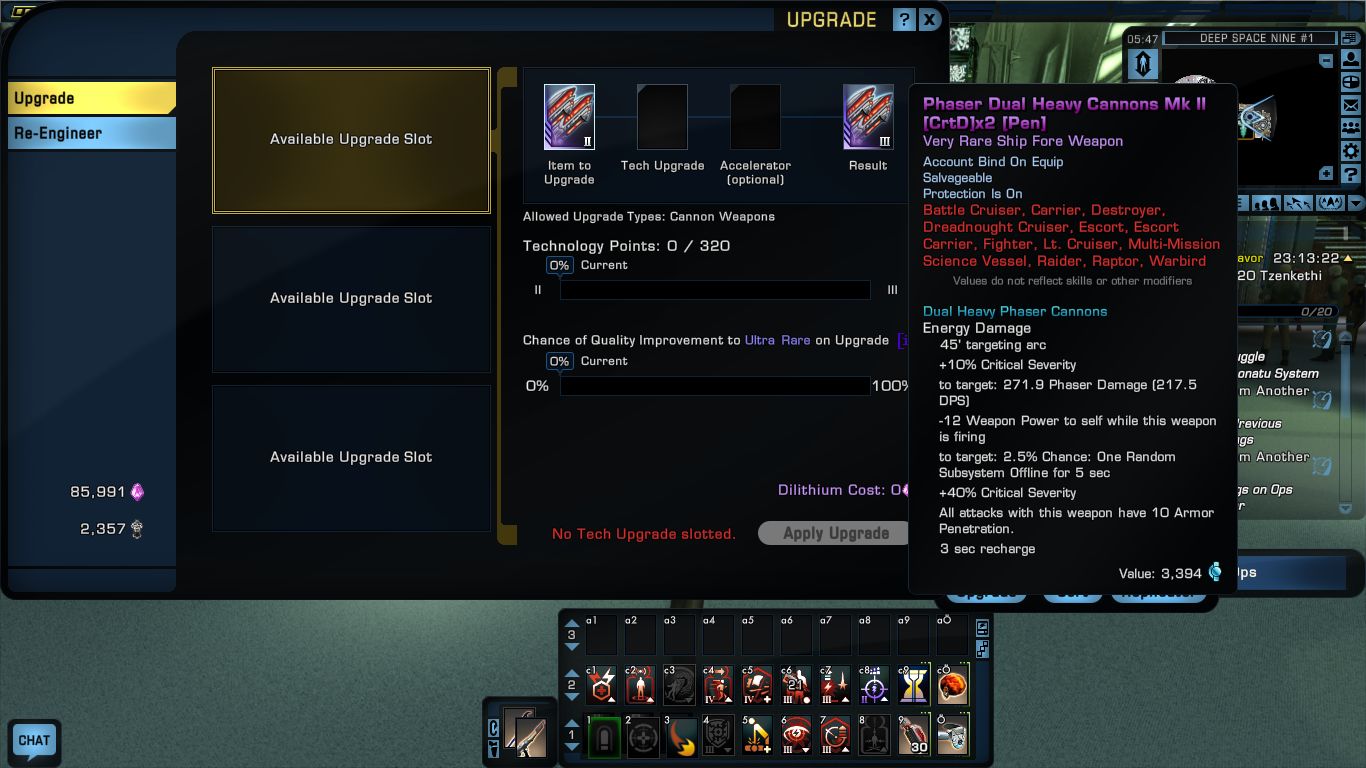
Task: Click the down arrow of tray row 1
Action: click(572, 748)
